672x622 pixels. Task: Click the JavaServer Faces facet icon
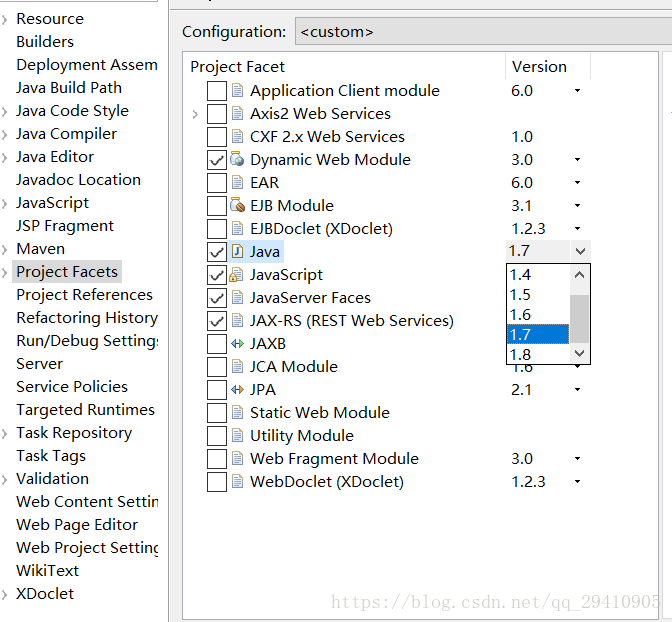[237, 297]
